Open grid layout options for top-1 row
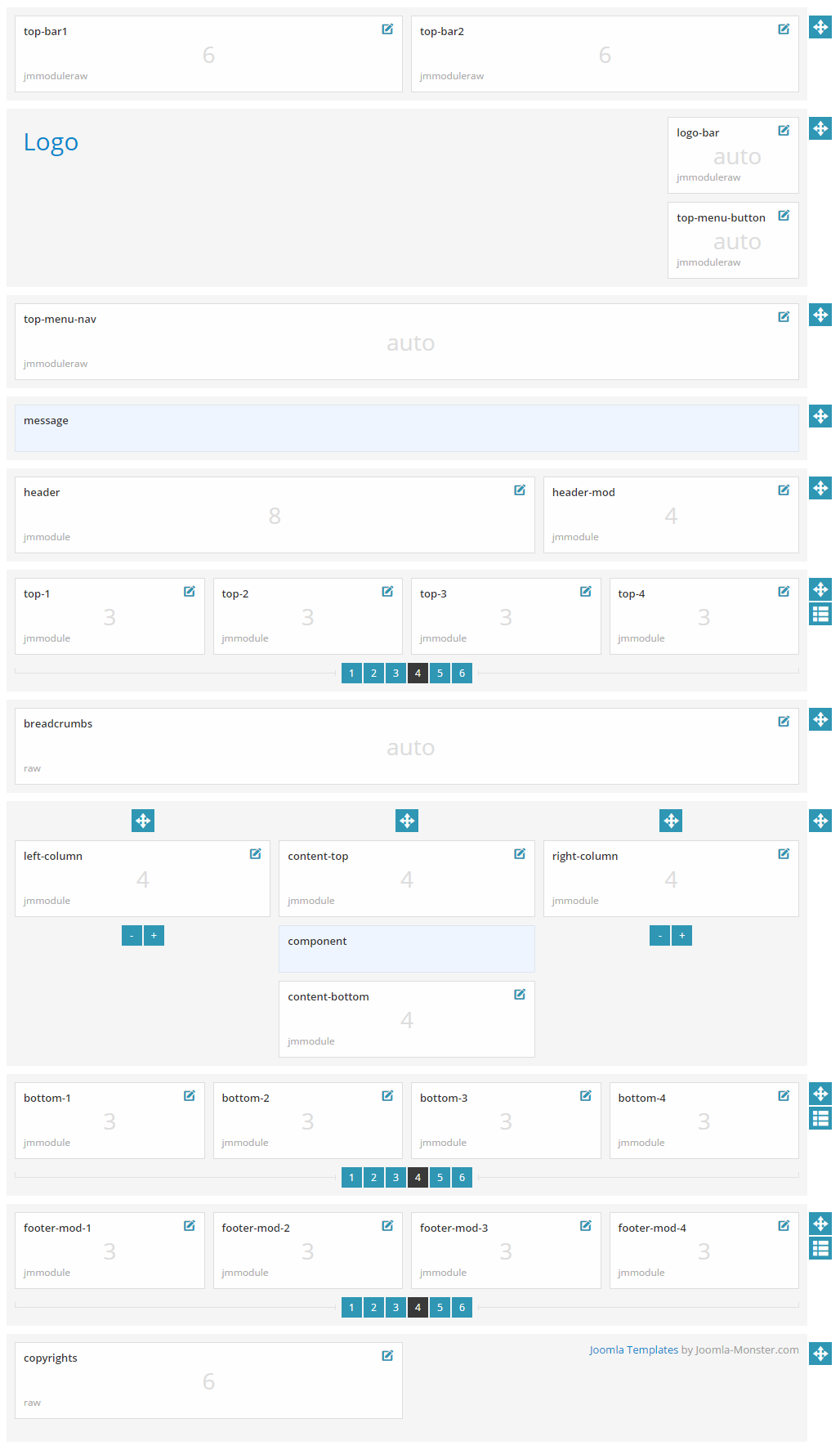 click(820, 615)
